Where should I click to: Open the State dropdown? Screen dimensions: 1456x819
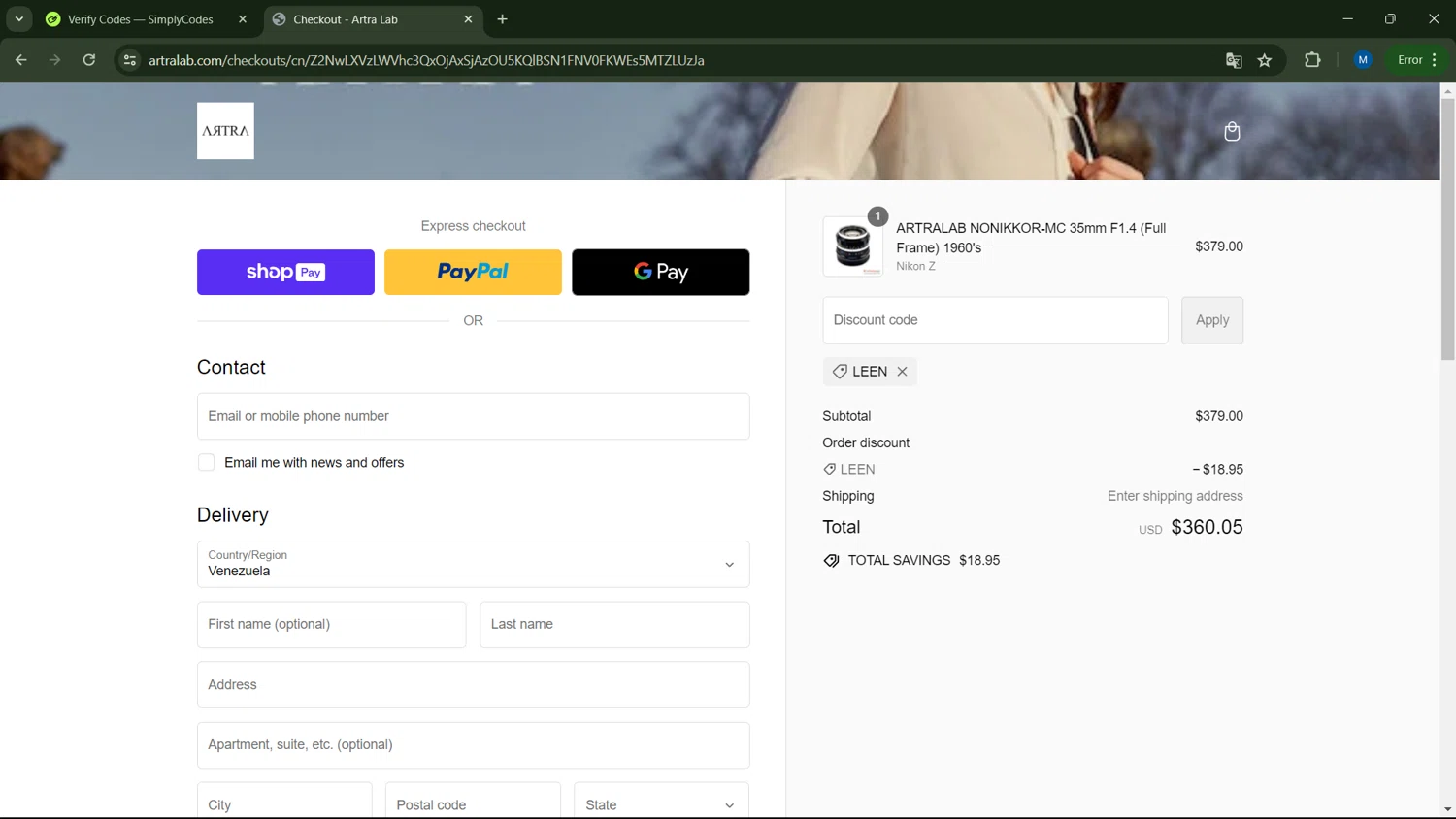[x=661, y=801]
